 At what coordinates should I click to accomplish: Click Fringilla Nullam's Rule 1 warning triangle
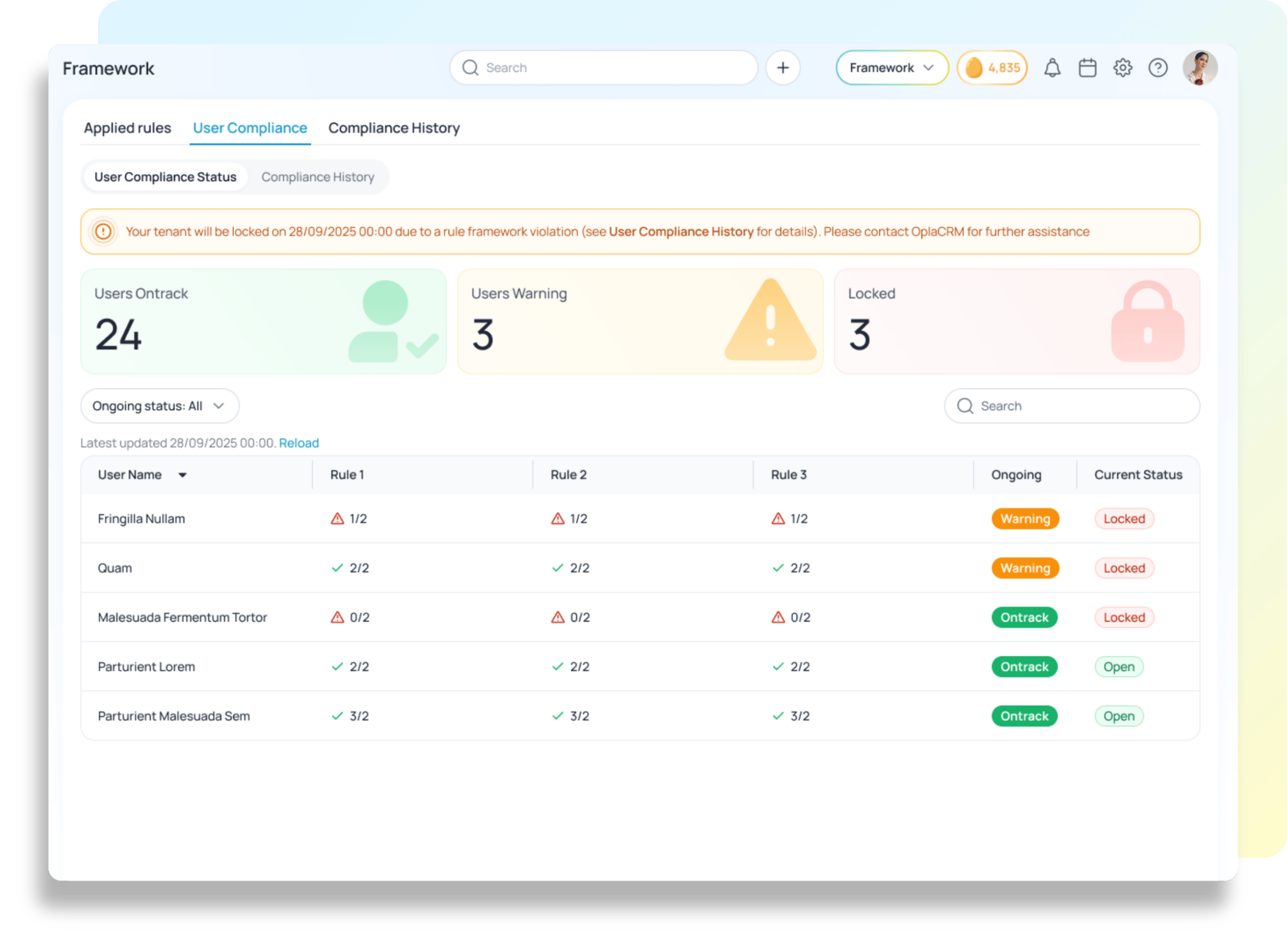337,519
